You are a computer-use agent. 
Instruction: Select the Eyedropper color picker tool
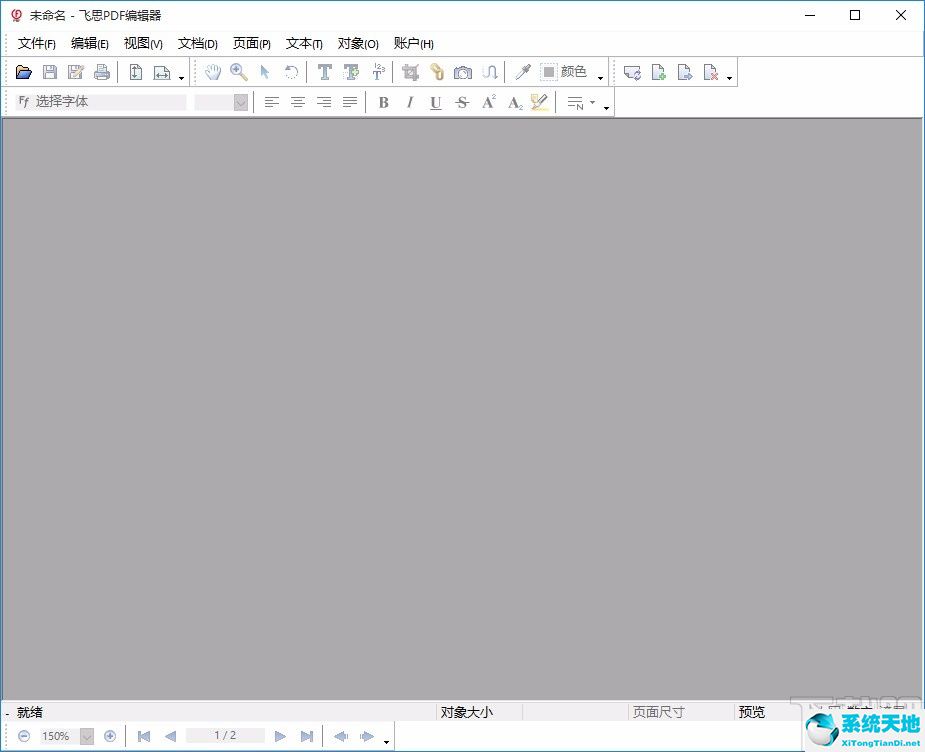[x=522, y=72]
